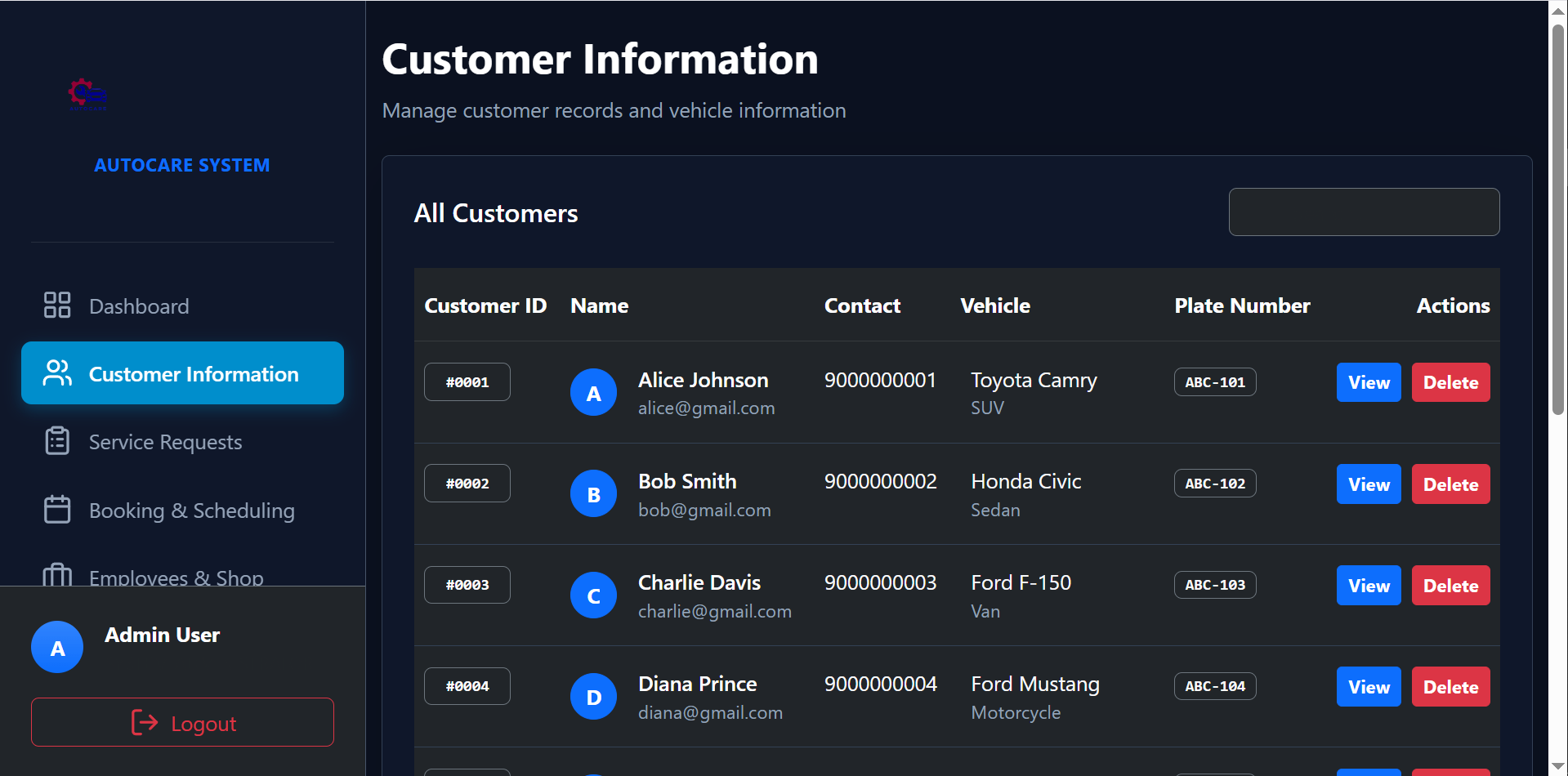Click customer ID badge #0001
1568x776 pixels.
click(467, 382)
